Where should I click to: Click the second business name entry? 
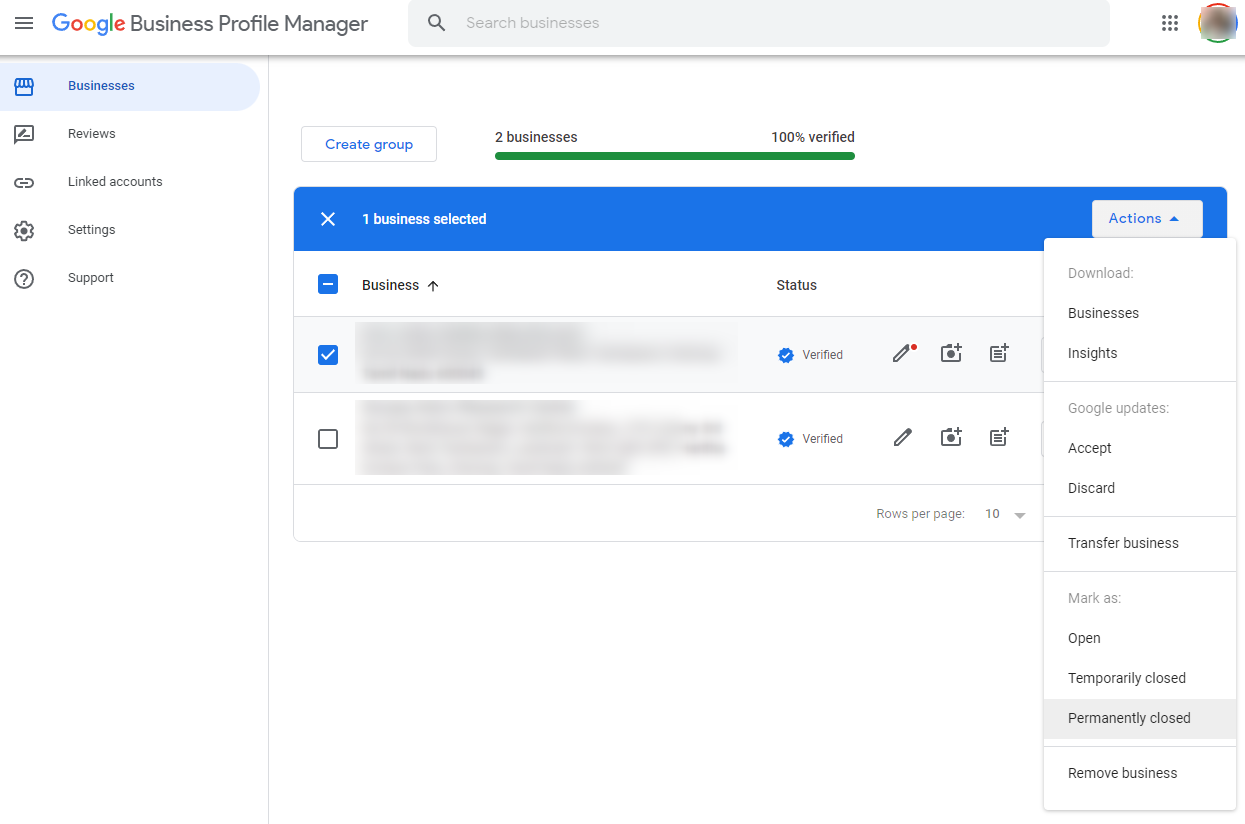click(x=541, y=438)
